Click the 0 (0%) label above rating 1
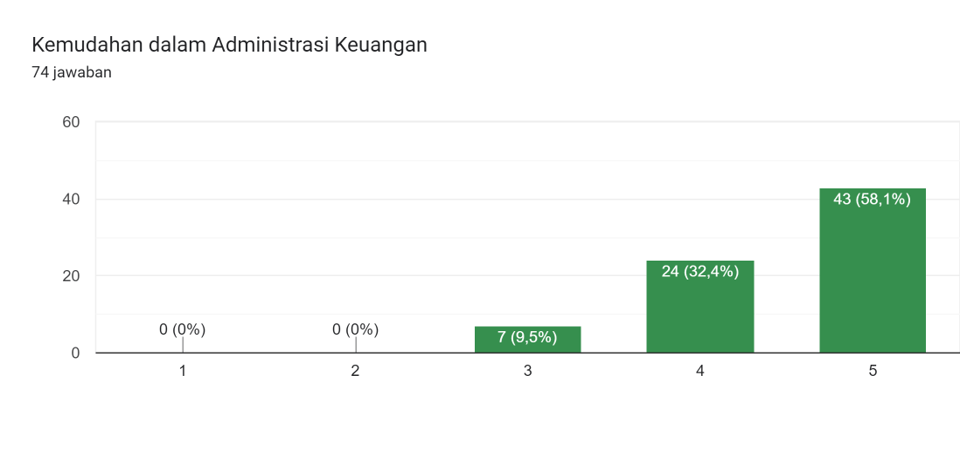 click(x=182, y=329)
